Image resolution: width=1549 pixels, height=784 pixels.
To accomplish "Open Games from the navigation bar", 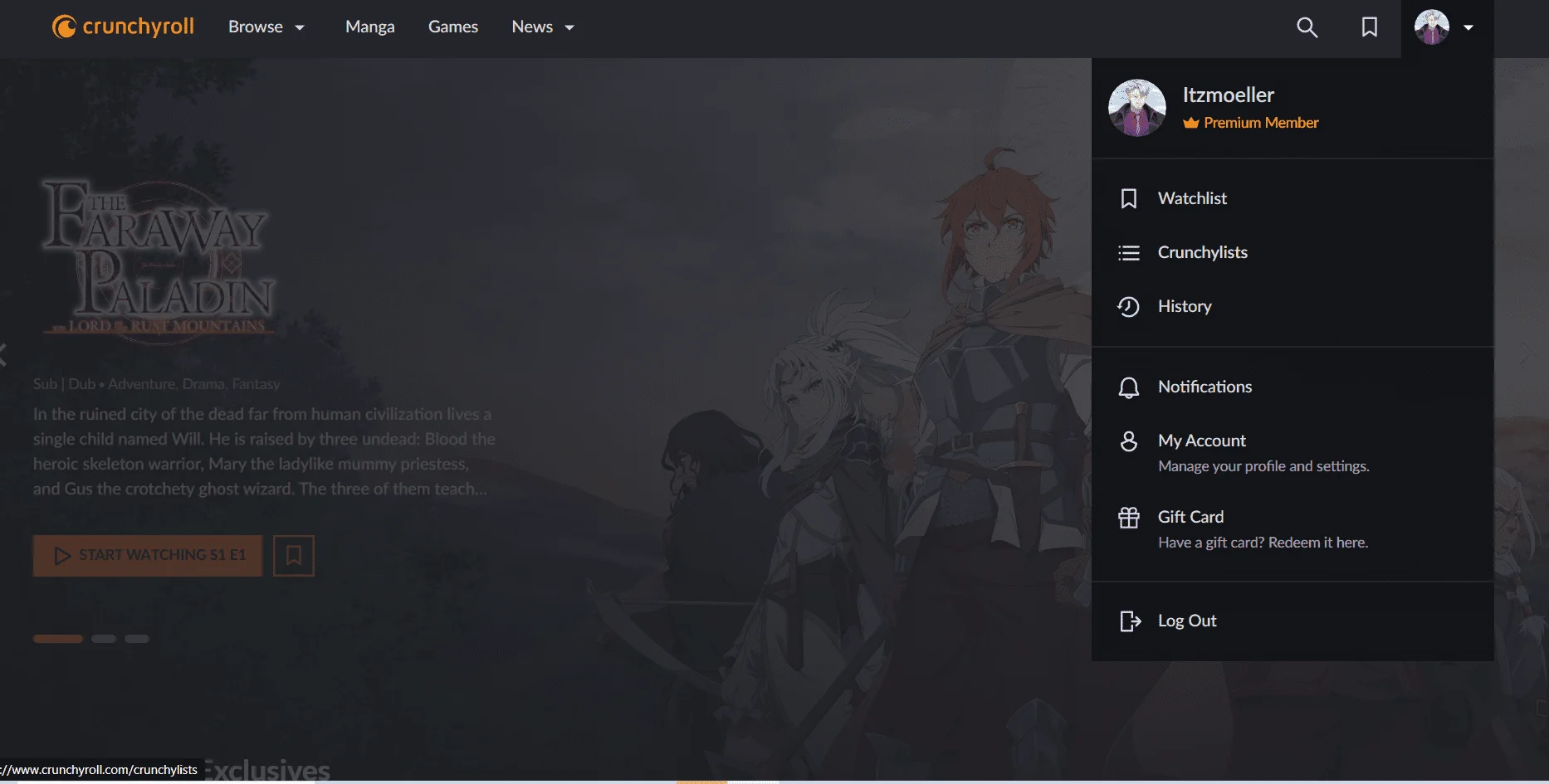I will [453, 27].
